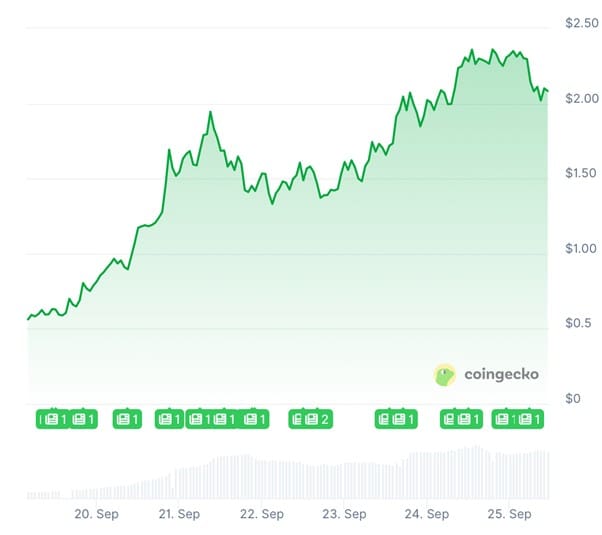Screen dimensions: 602x535
Task: Click the $0.5 price axis label
Action: click(x=578, y=323)
